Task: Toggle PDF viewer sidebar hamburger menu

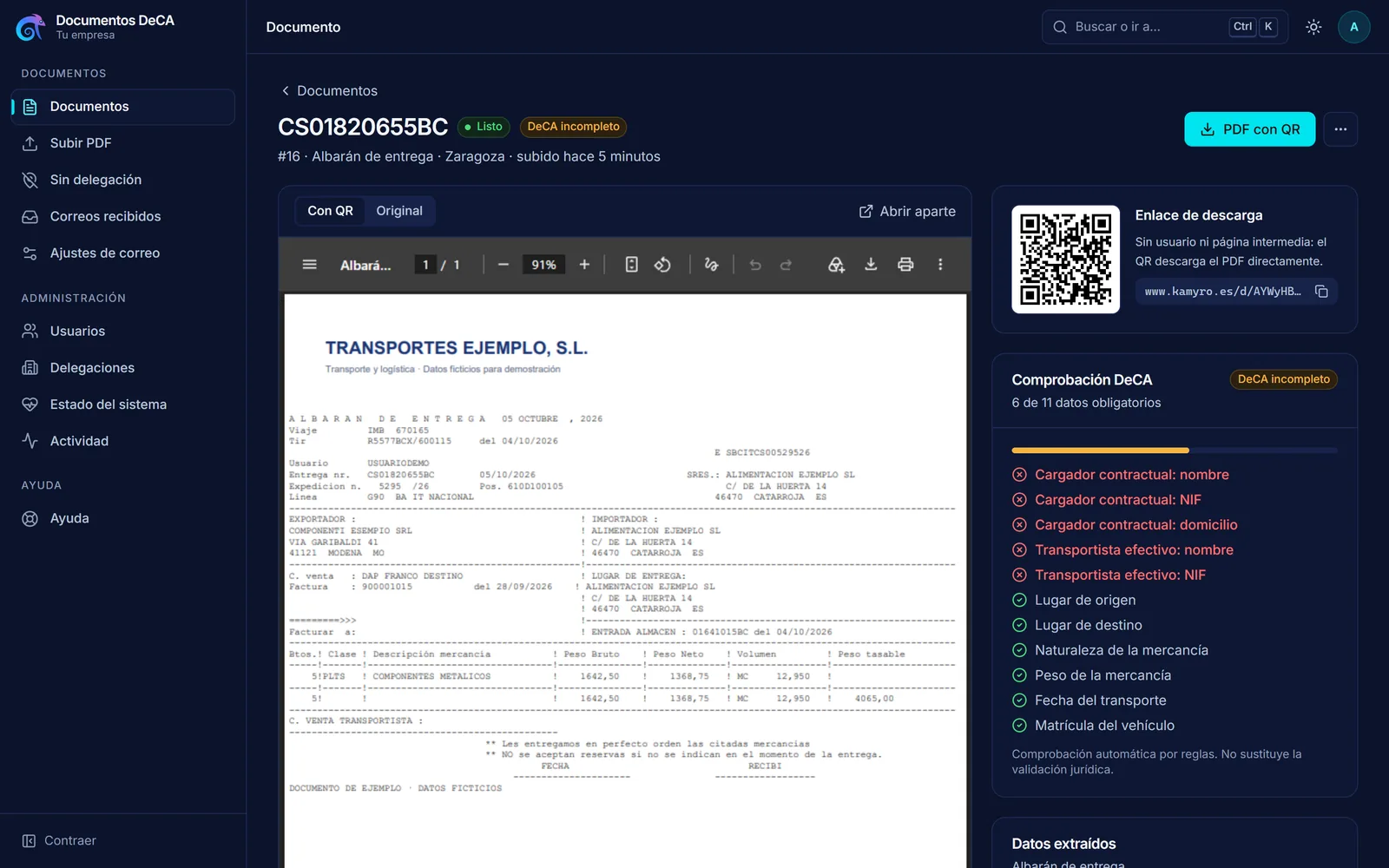Action: coord(309,265)
